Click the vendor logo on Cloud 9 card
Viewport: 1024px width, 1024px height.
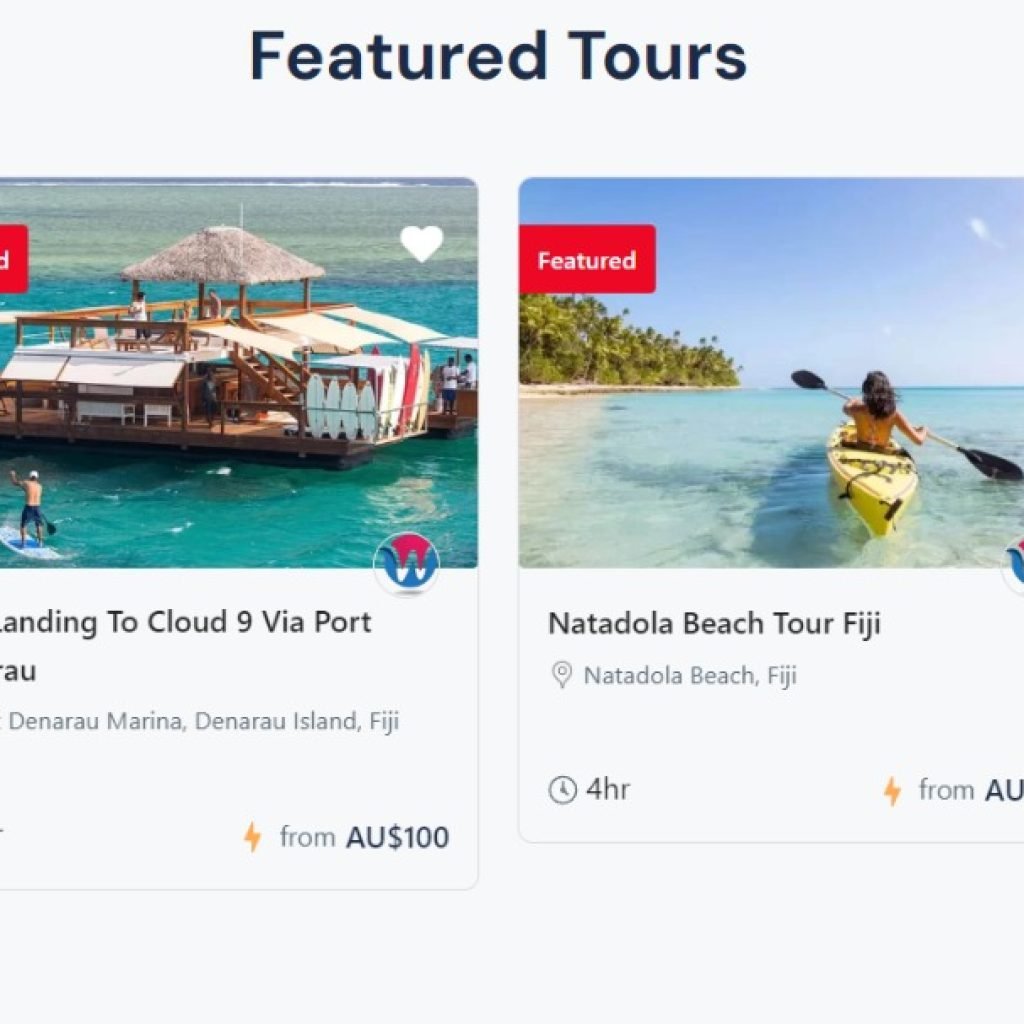[407, 564]
